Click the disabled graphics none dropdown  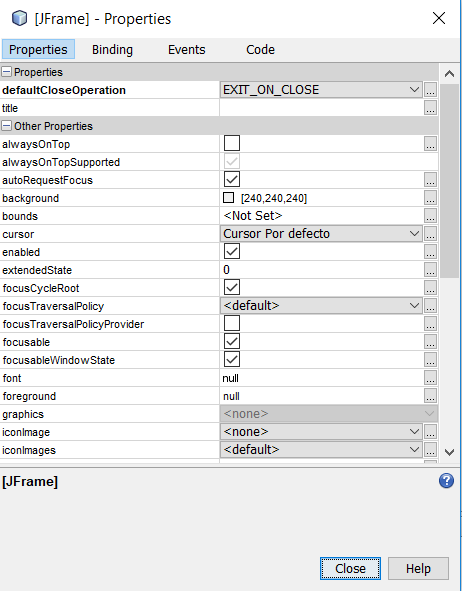pos(329,414)
